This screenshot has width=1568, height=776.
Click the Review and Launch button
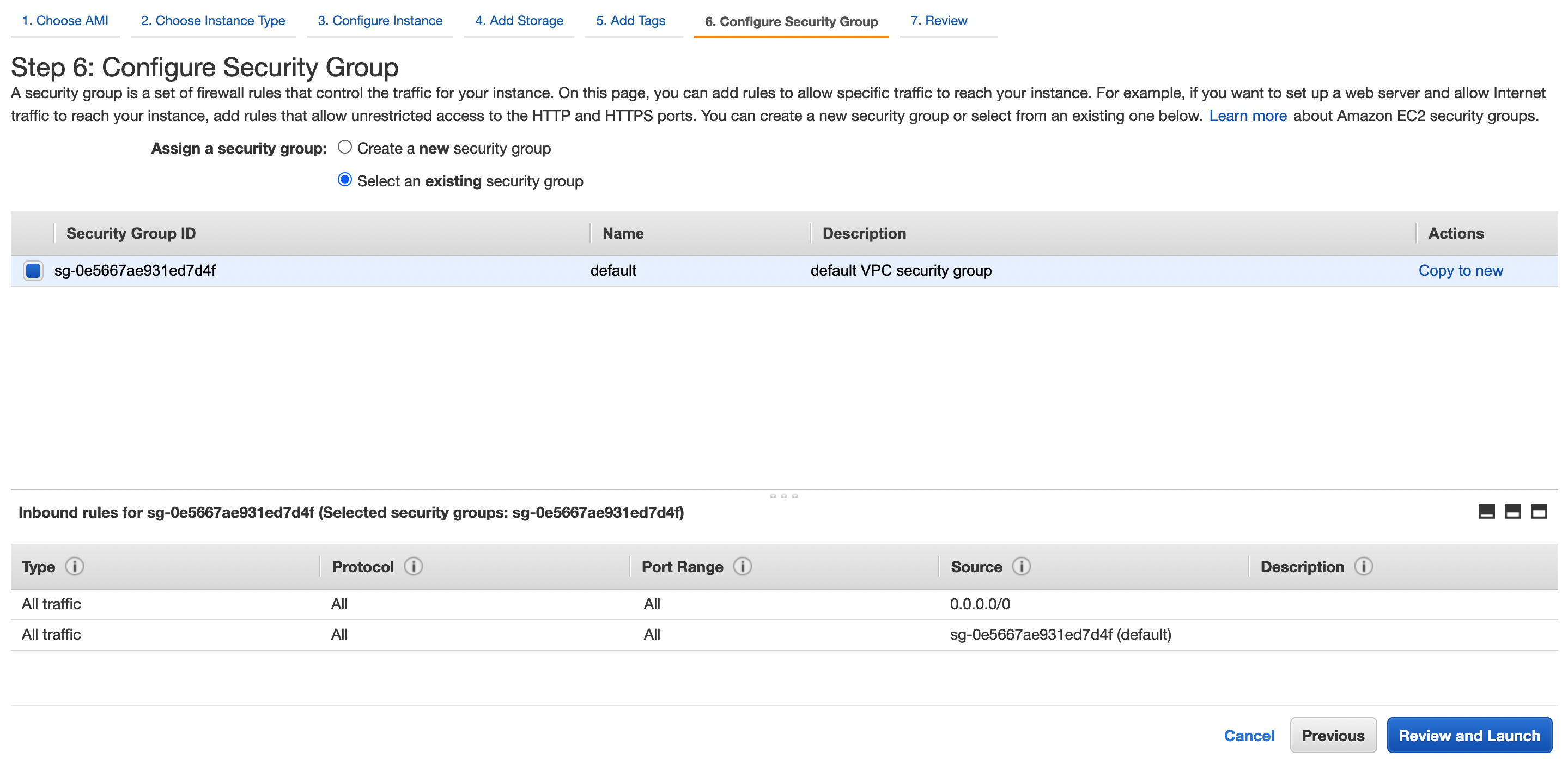tap(1469, 735)
